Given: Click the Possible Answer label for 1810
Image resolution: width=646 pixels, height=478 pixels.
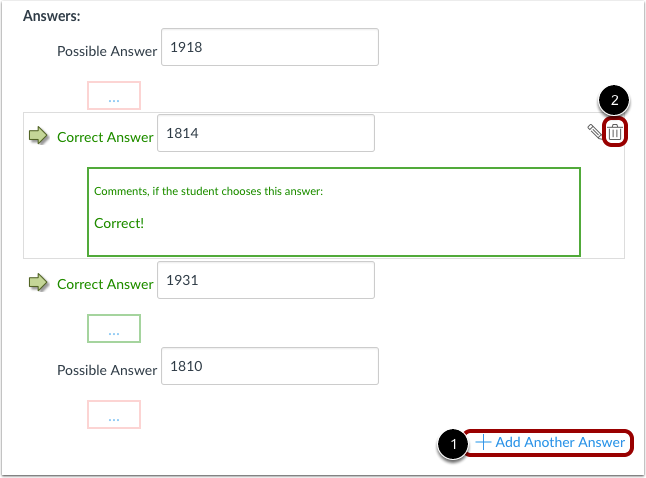Looking at the screenshot, I should (107, 370).
